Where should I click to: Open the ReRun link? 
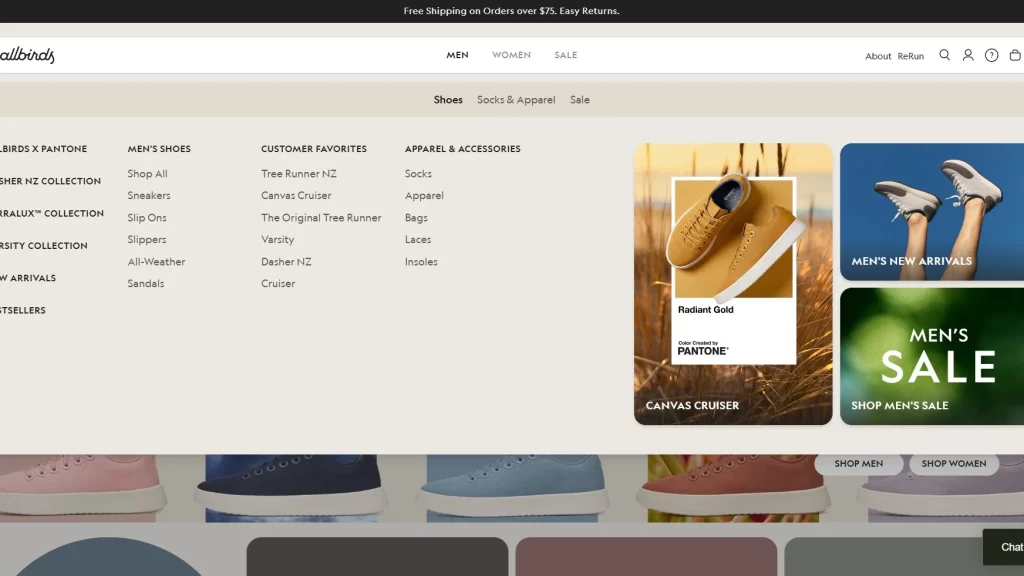click(x=910, y=56)
